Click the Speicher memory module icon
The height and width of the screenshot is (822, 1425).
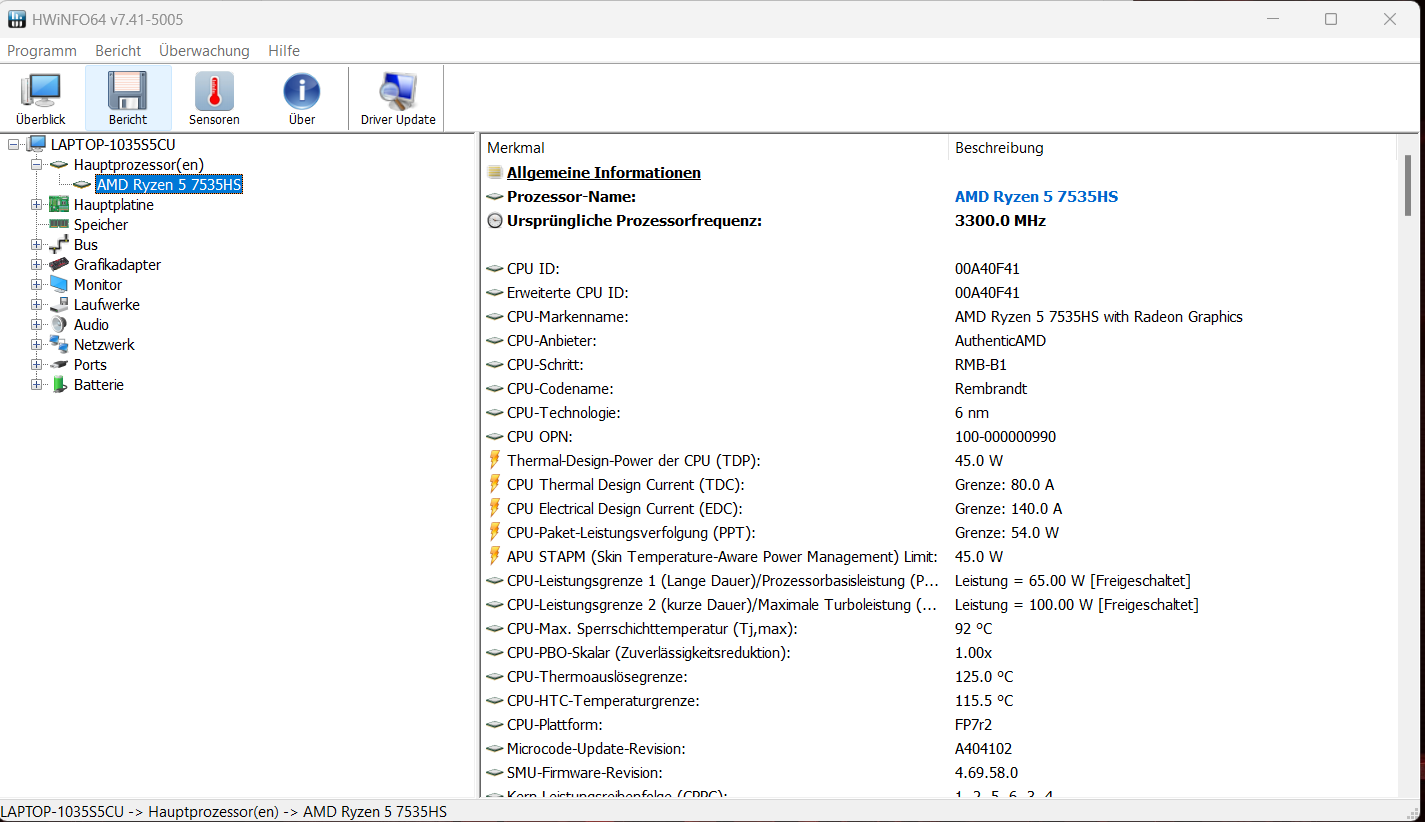[x=59, y=224]
